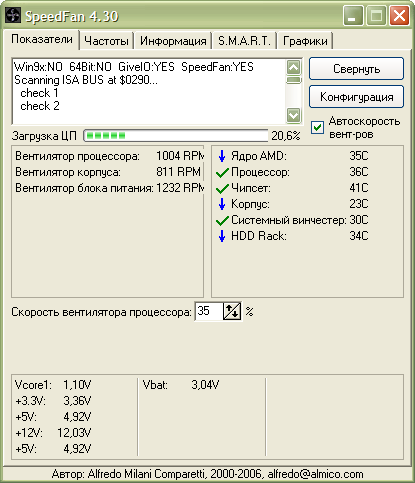The image size is (415, 483).
Task: Open the Конфигурация dialog
Action: [356, 97]
